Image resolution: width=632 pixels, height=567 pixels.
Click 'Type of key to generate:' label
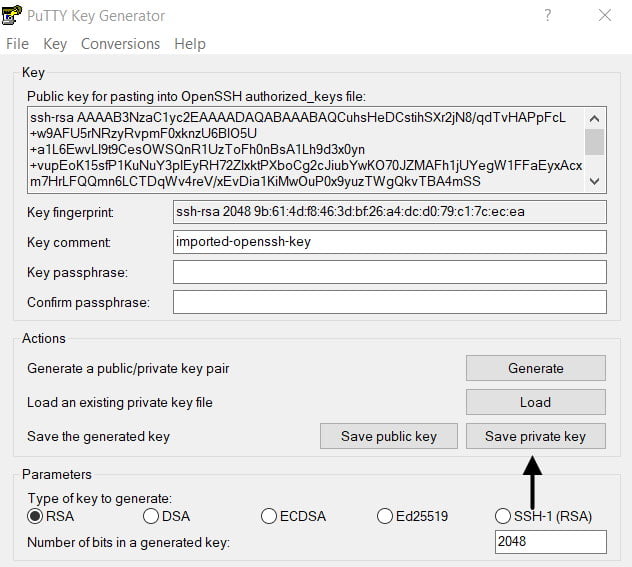[x=100, y=498]
